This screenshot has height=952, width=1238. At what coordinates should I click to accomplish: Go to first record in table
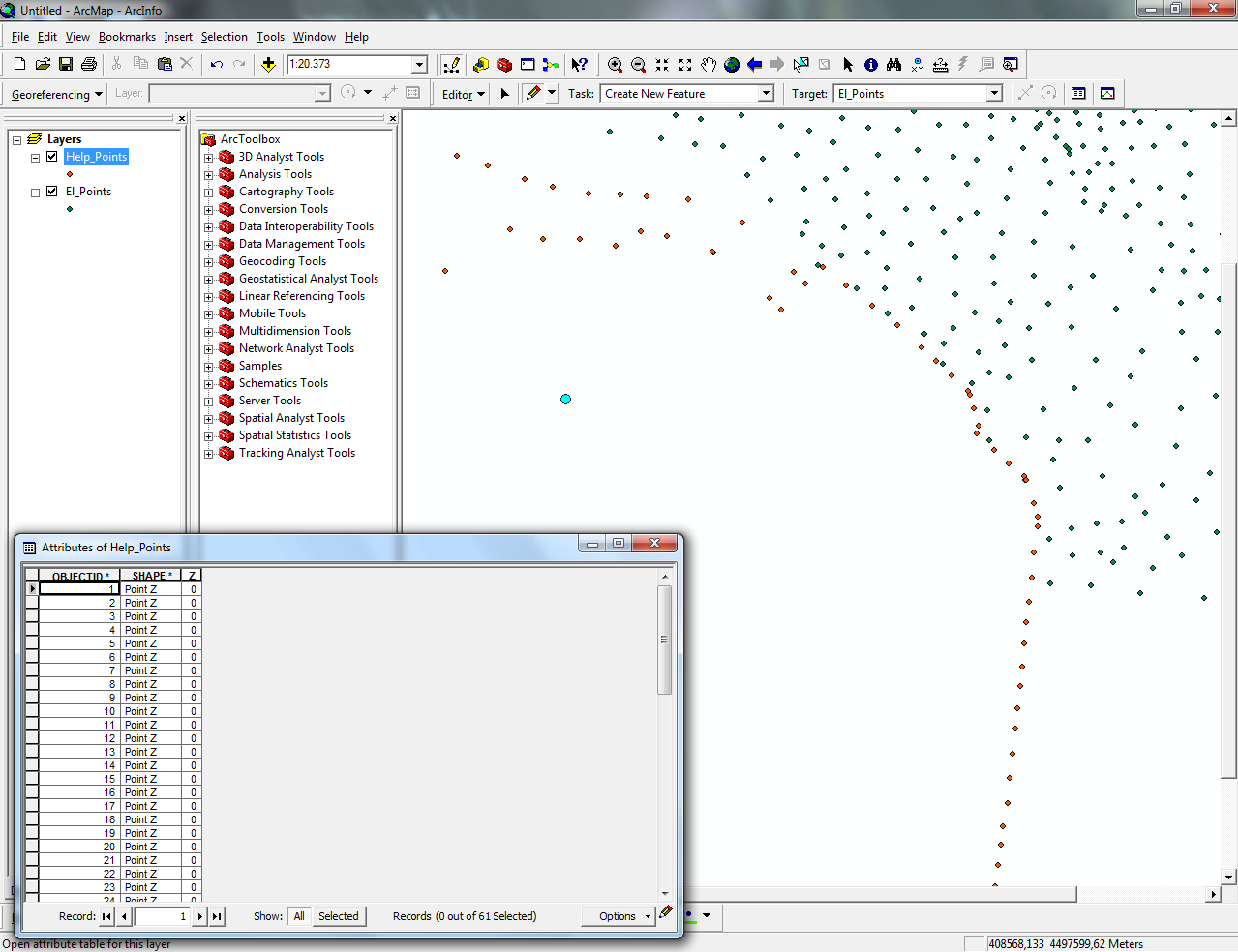point(106,916)
